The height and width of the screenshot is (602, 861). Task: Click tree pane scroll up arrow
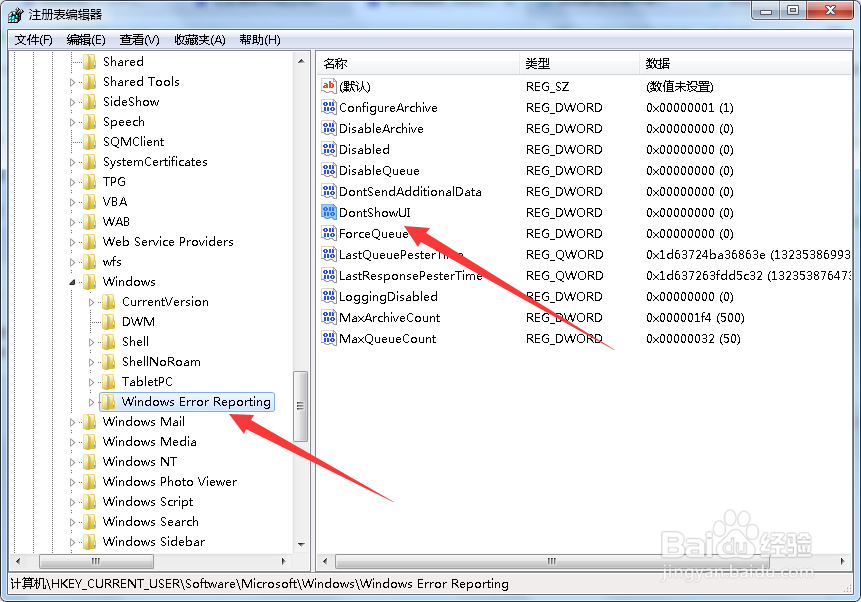(301, 61)
